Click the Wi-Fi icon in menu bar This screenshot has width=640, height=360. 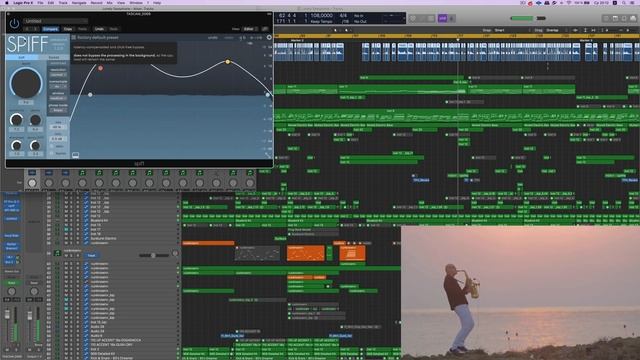pyautogui.click(x=569, y=3)
